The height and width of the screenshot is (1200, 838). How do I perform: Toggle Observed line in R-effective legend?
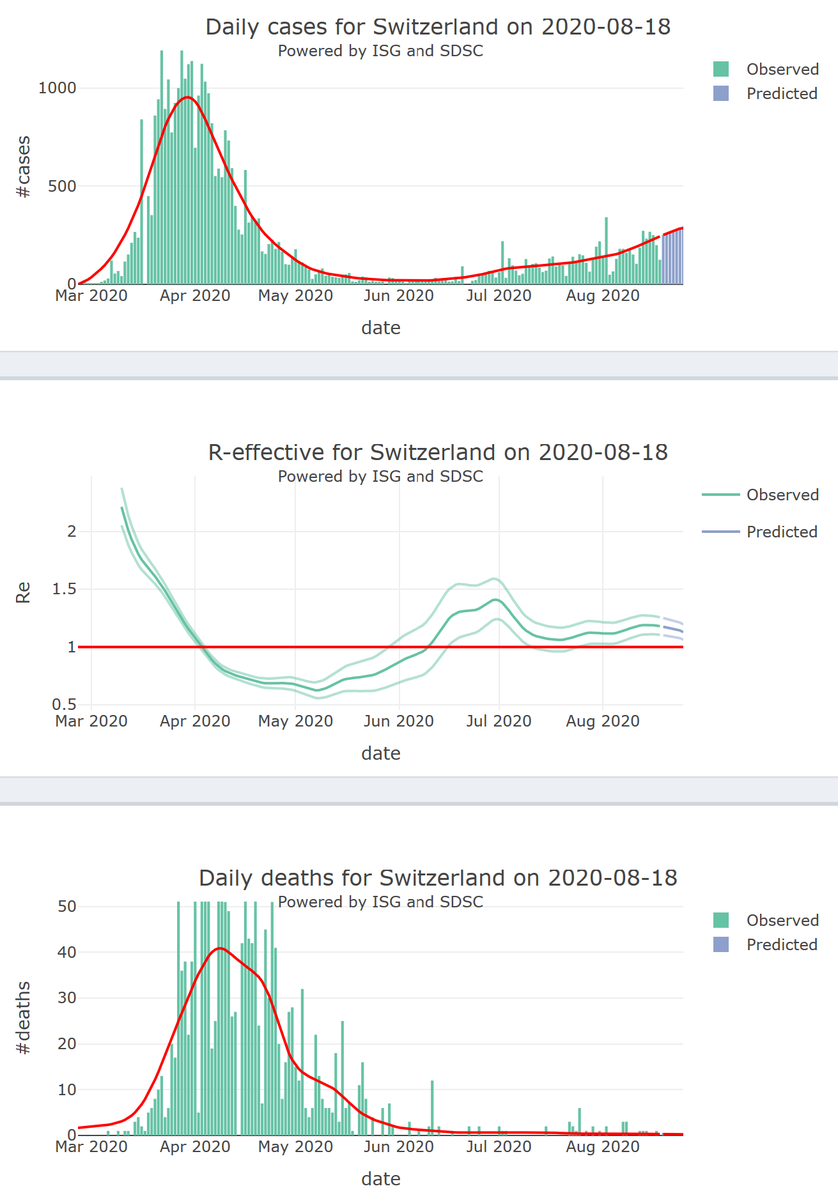point(761,495)
